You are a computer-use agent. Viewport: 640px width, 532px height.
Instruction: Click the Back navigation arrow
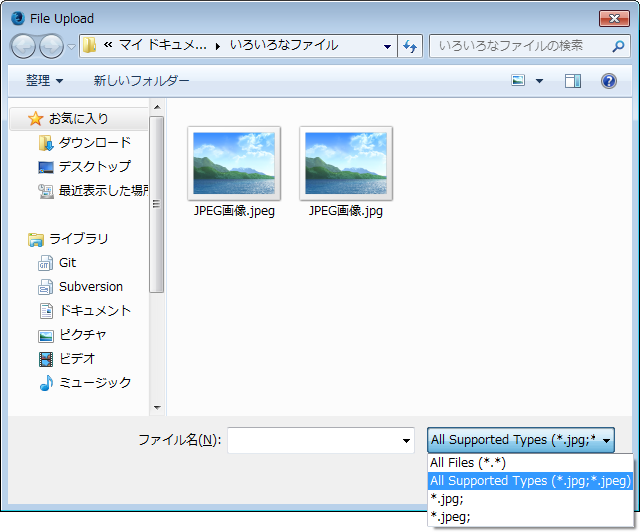[23, 46]
